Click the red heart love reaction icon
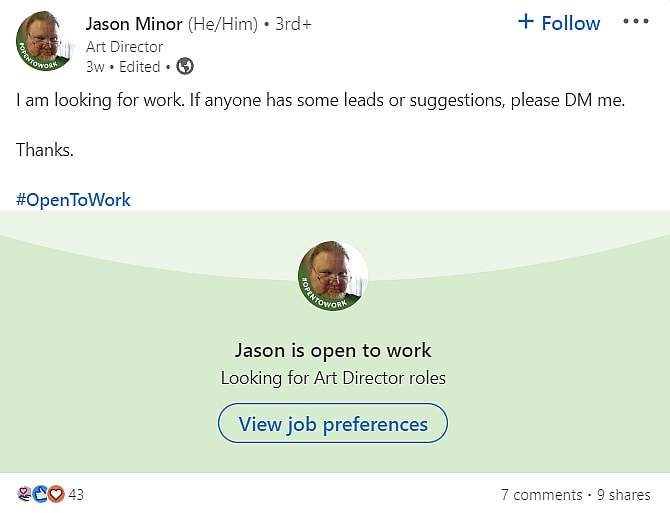The height and width of the screenshot is (513, 670). 56,494
